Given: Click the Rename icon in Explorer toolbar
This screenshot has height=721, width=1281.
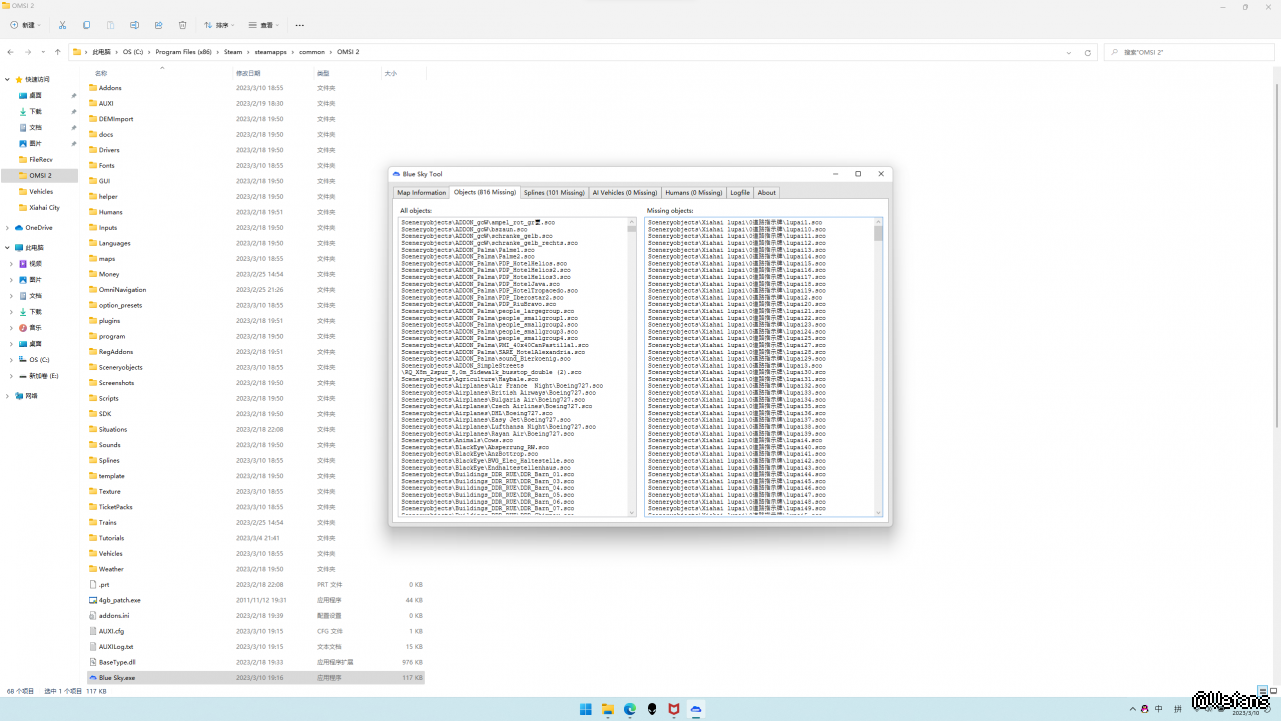Looking at the screenshot, I should point(134,25).
